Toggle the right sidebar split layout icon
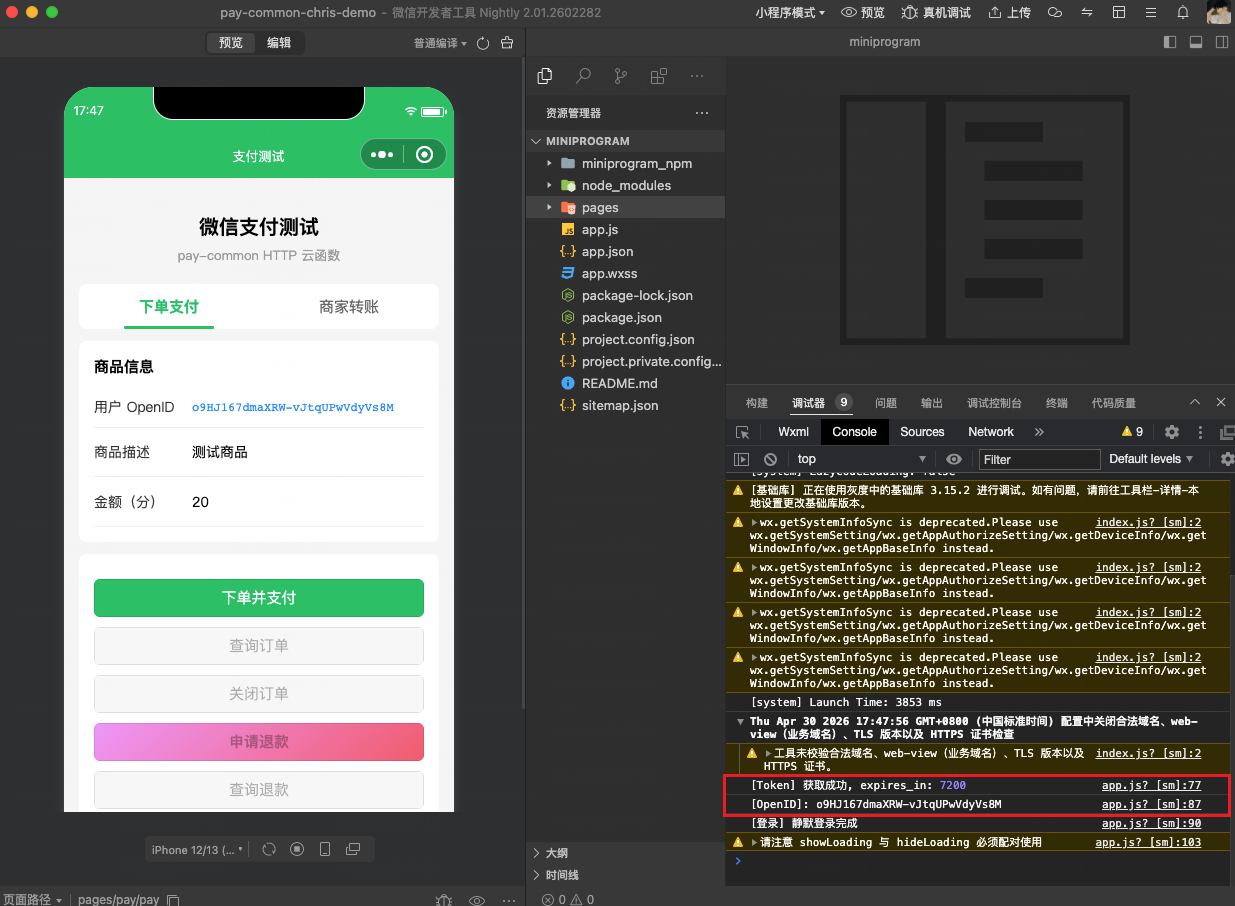Image resolution: width=1235 pixels, height=906 pixels. 1221,42
